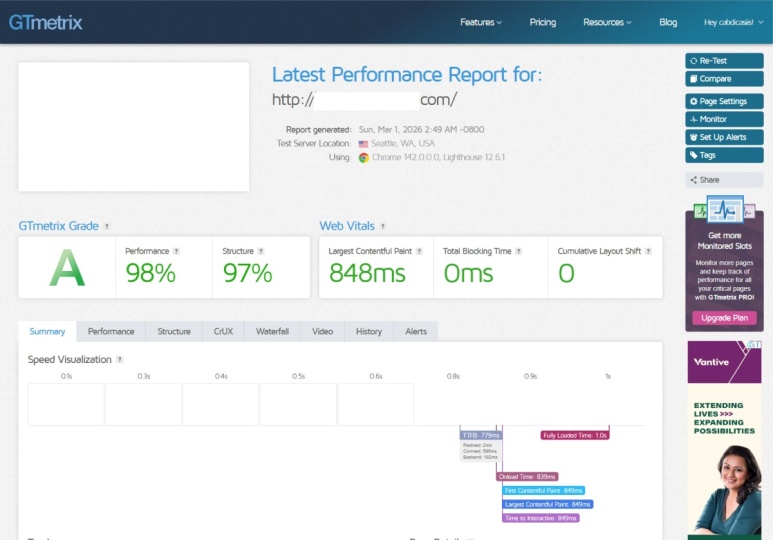Click the Time to Interactive marker
Screen dimensions: 773x540
coord(541,518)
